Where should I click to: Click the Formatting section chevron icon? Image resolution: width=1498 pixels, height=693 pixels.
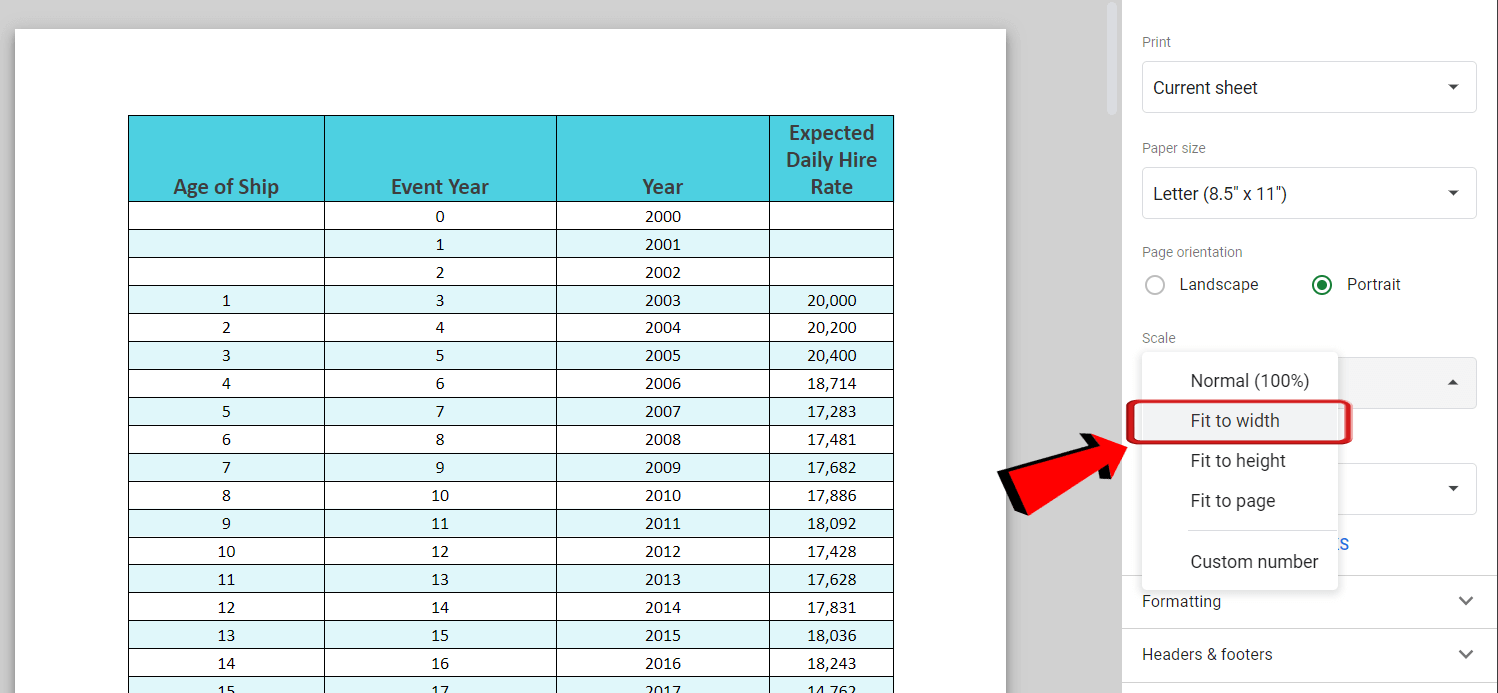1467,601
